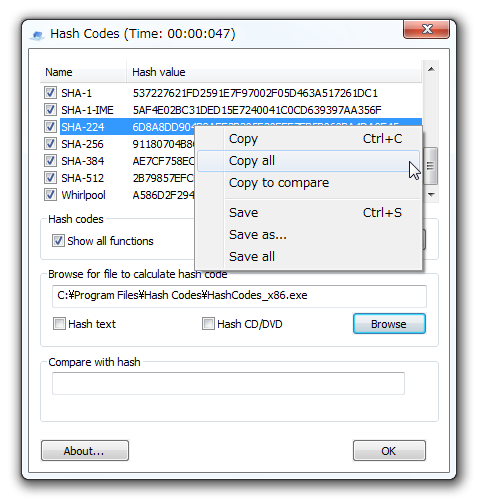The height and width of the screenshot is (504, 480).
Task: Disable the Show all functions checkbox
Action: tap(58, 240)
